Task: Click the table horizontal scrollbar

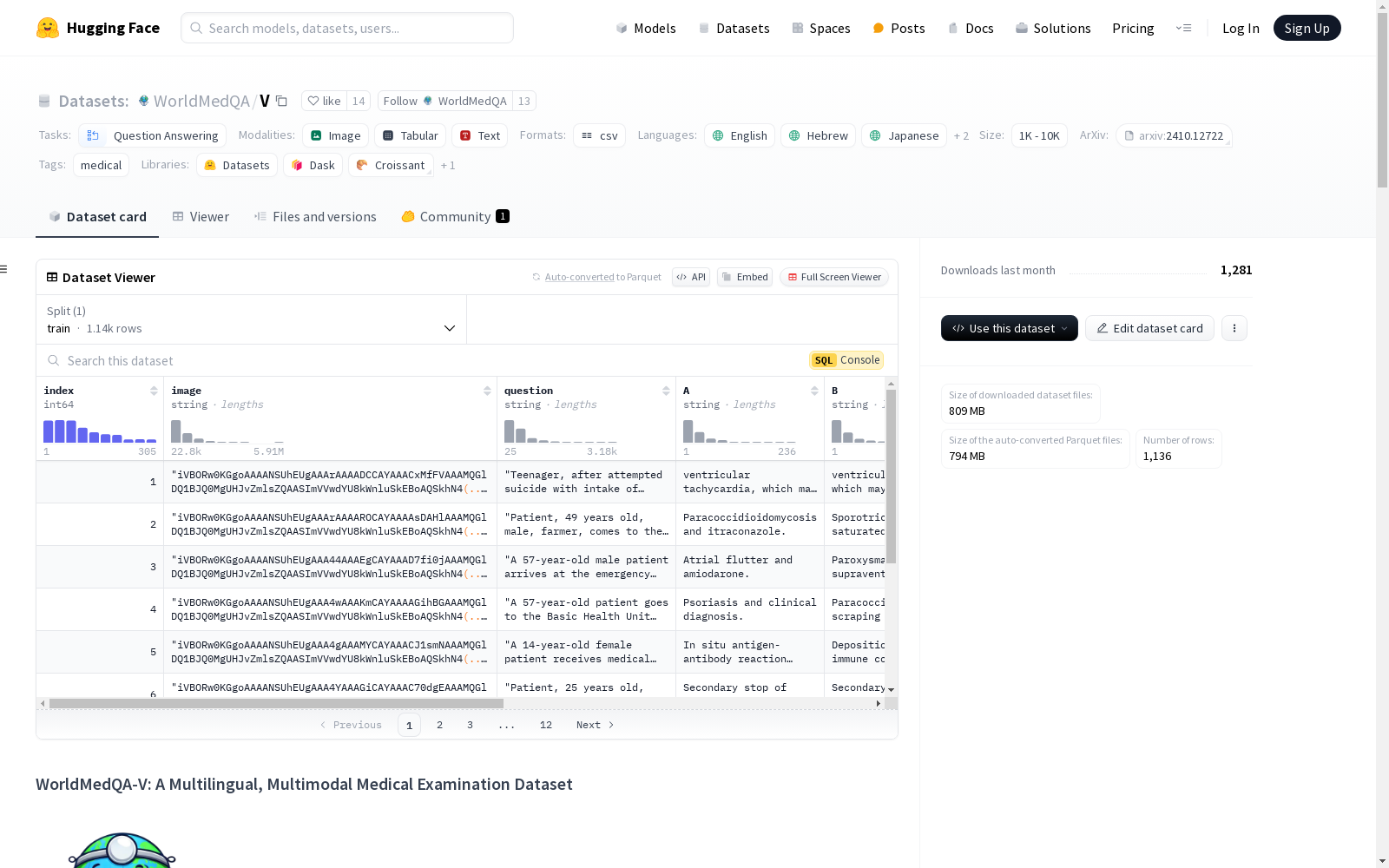Action: click(276, 703)
